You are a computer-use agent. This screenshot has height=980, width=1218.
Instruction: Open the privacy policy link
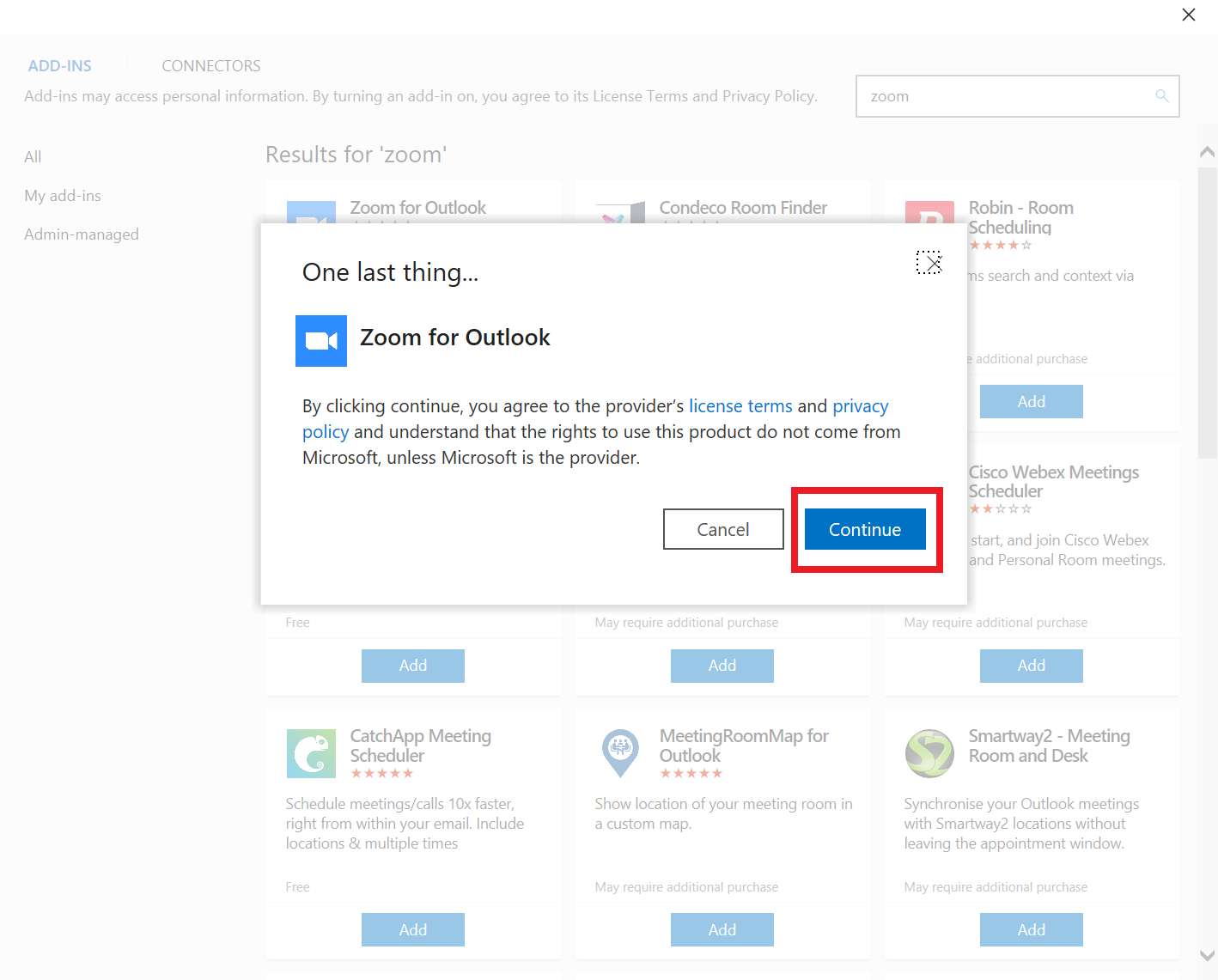595,418
